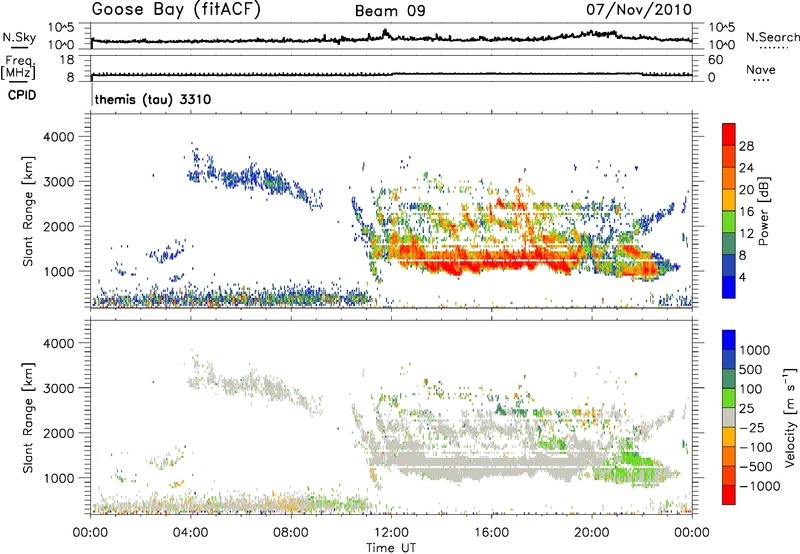Click the "16:00" time tick label
This screenshot has height=554, width=800.
coord(491,533)
